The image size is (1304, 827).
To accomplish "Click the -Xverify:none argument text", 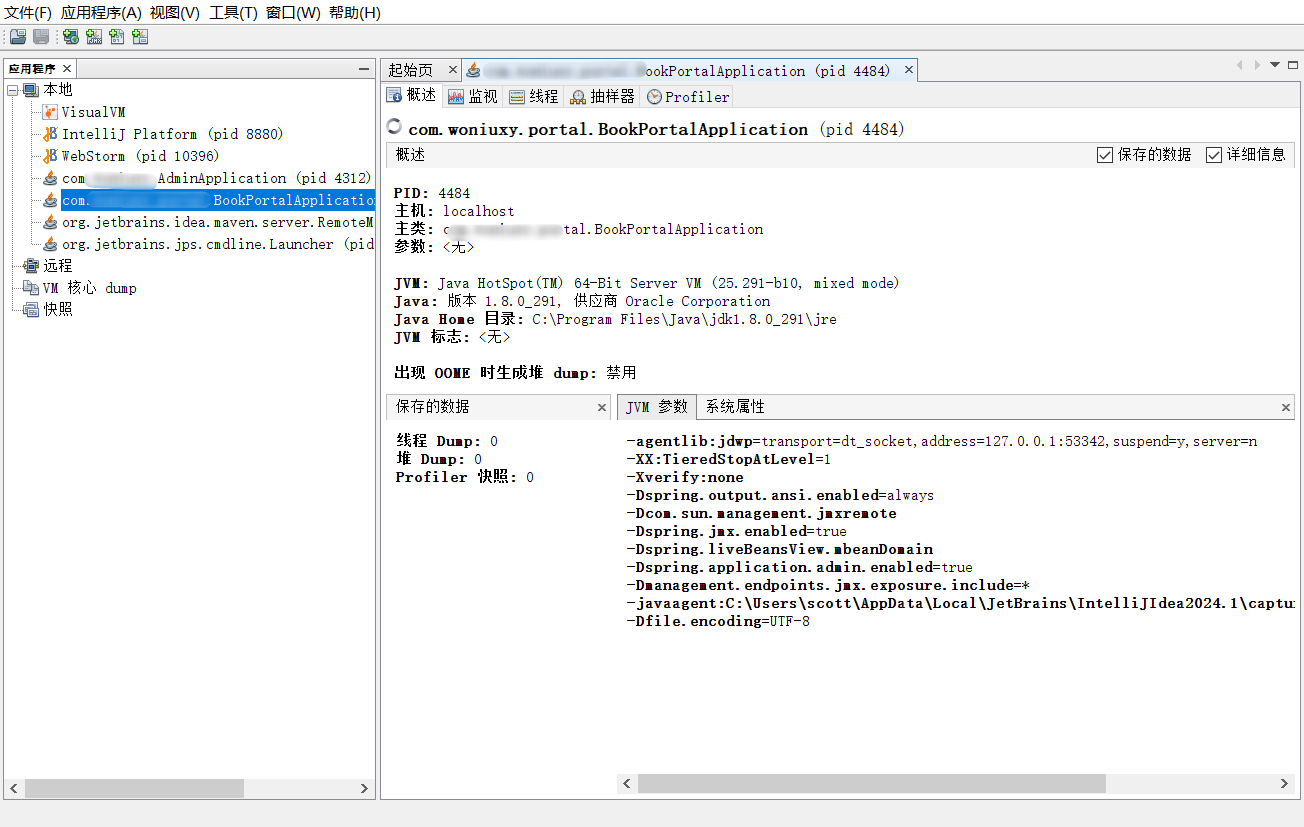I will point(685,477).
